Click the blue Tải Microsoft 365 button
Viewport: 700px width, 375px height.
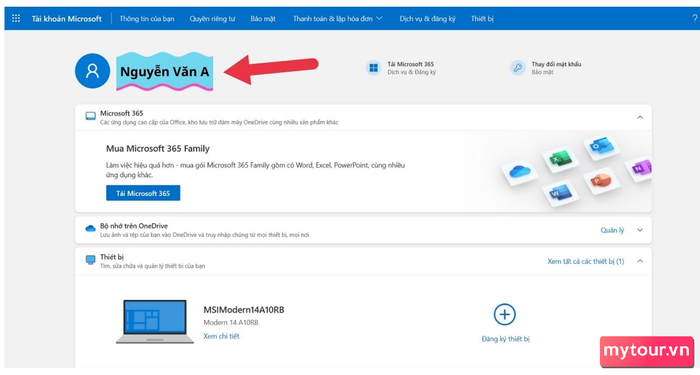pos(143,193)
